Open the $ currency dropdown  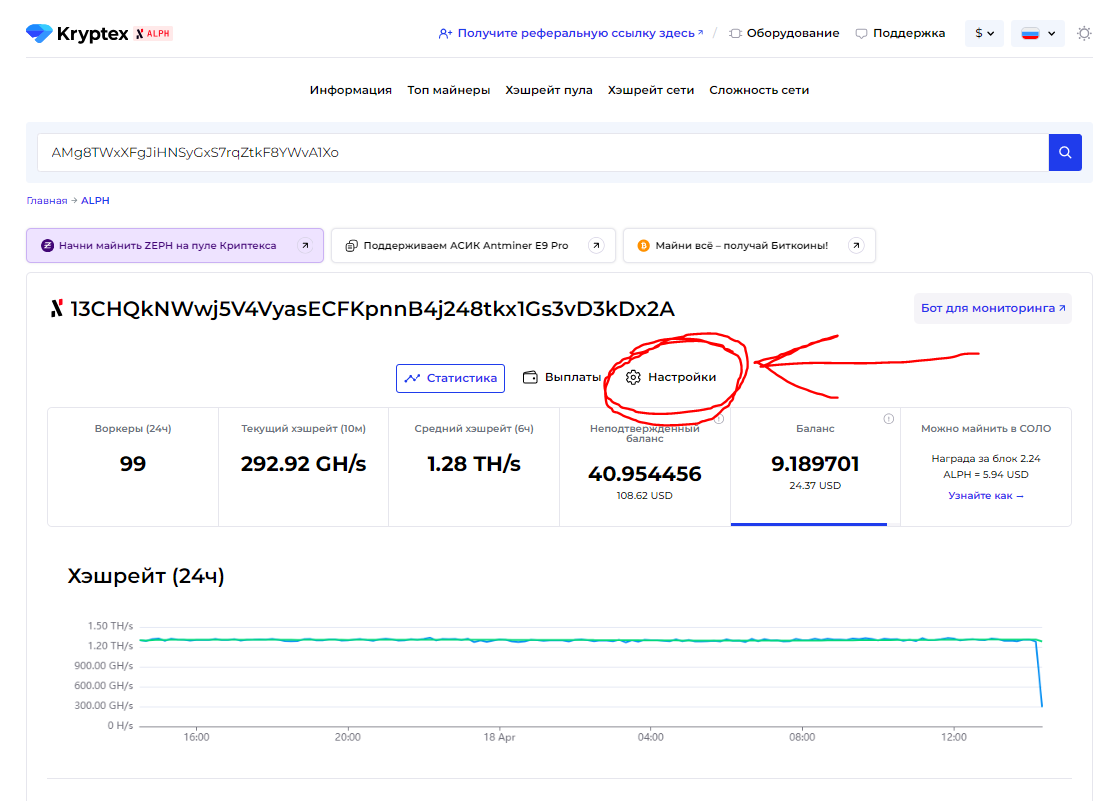(x=984, y=33)
